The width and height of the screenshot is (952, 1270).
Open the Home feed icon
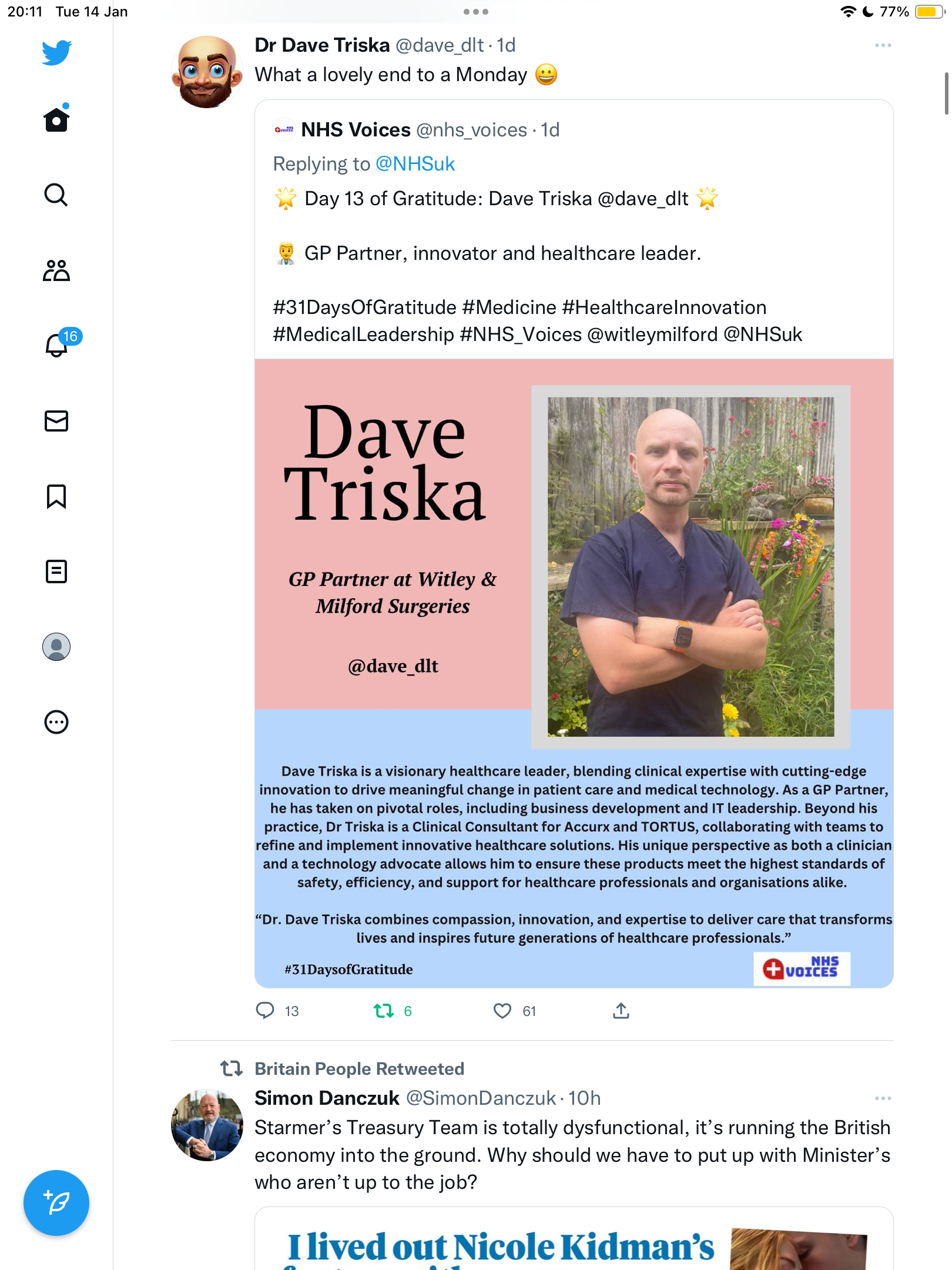pyautogui.click(x=56, y=119)
